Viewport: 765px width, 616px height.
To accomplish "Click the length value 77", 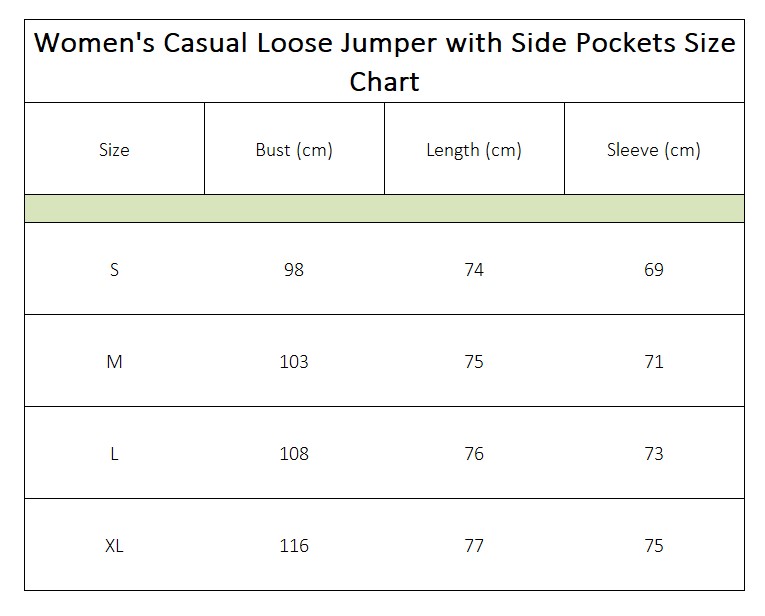I will [474, 545].
